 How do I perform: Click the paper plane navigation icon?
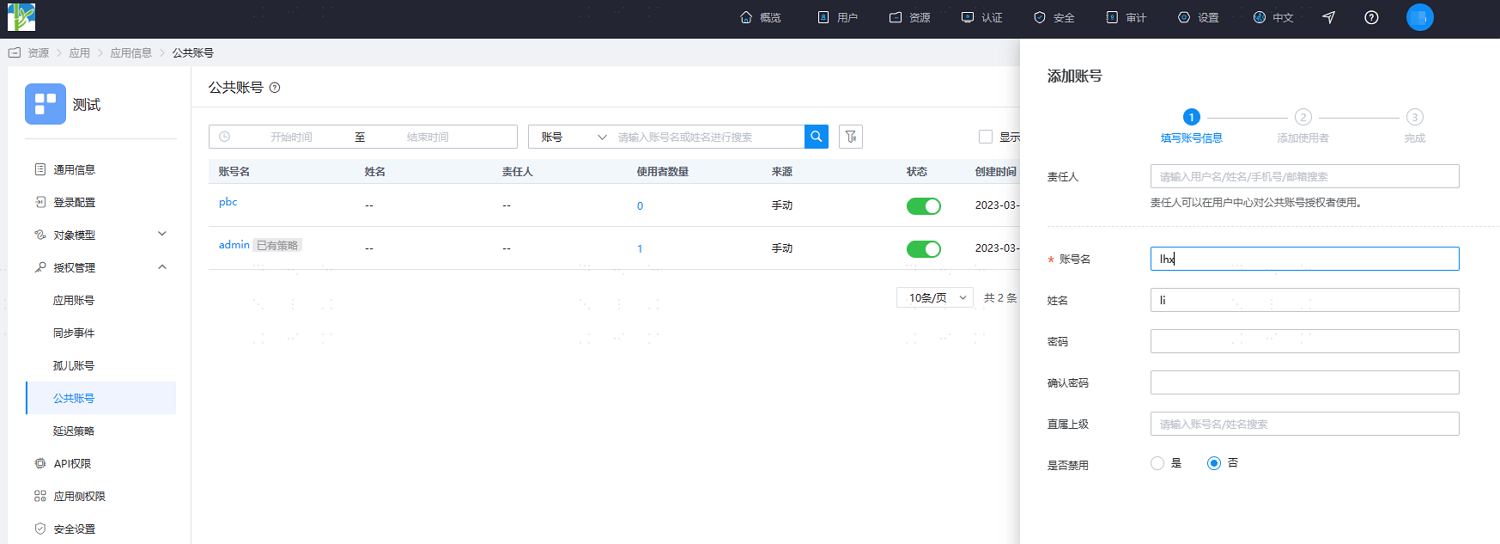click(x=1329, y=17)
